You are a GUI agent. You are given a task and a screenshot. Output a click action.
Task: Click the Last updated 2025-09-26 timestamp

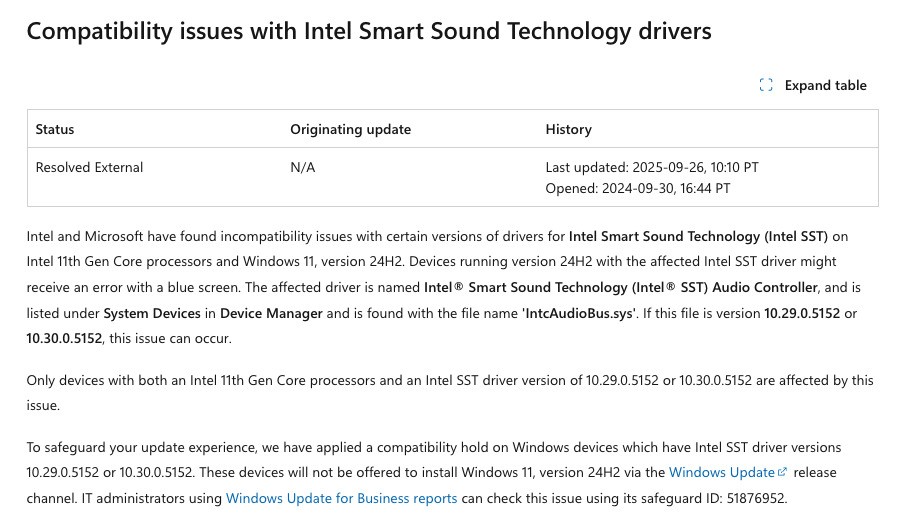651,167
